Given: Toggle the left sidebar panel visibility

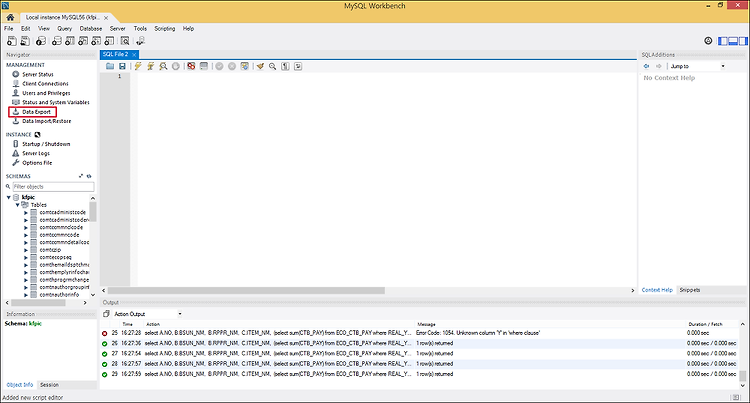Looking at the screenshot, I should 723,41.
